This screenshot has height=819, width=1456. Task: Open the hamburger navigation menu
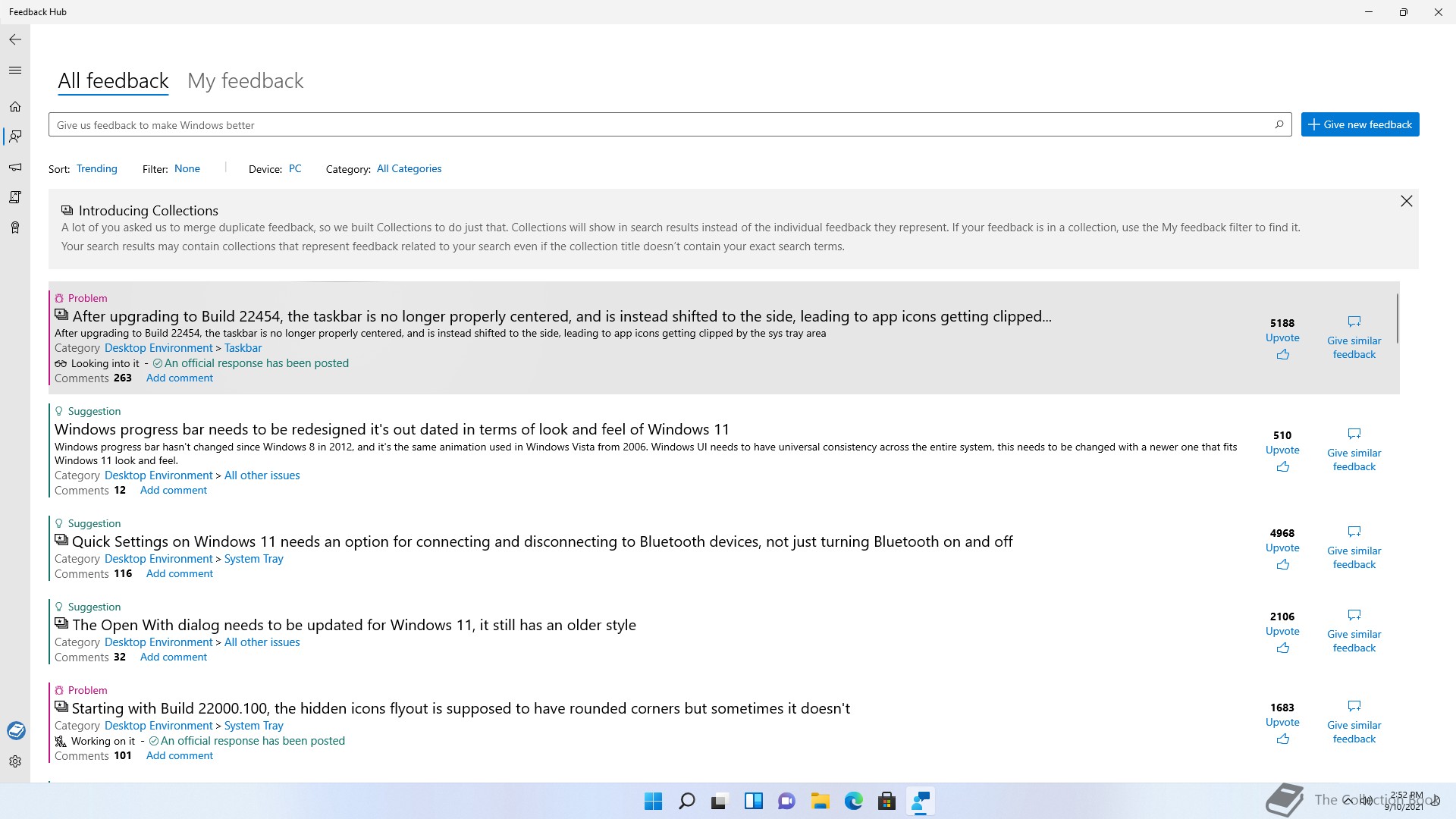coord(15,71)
